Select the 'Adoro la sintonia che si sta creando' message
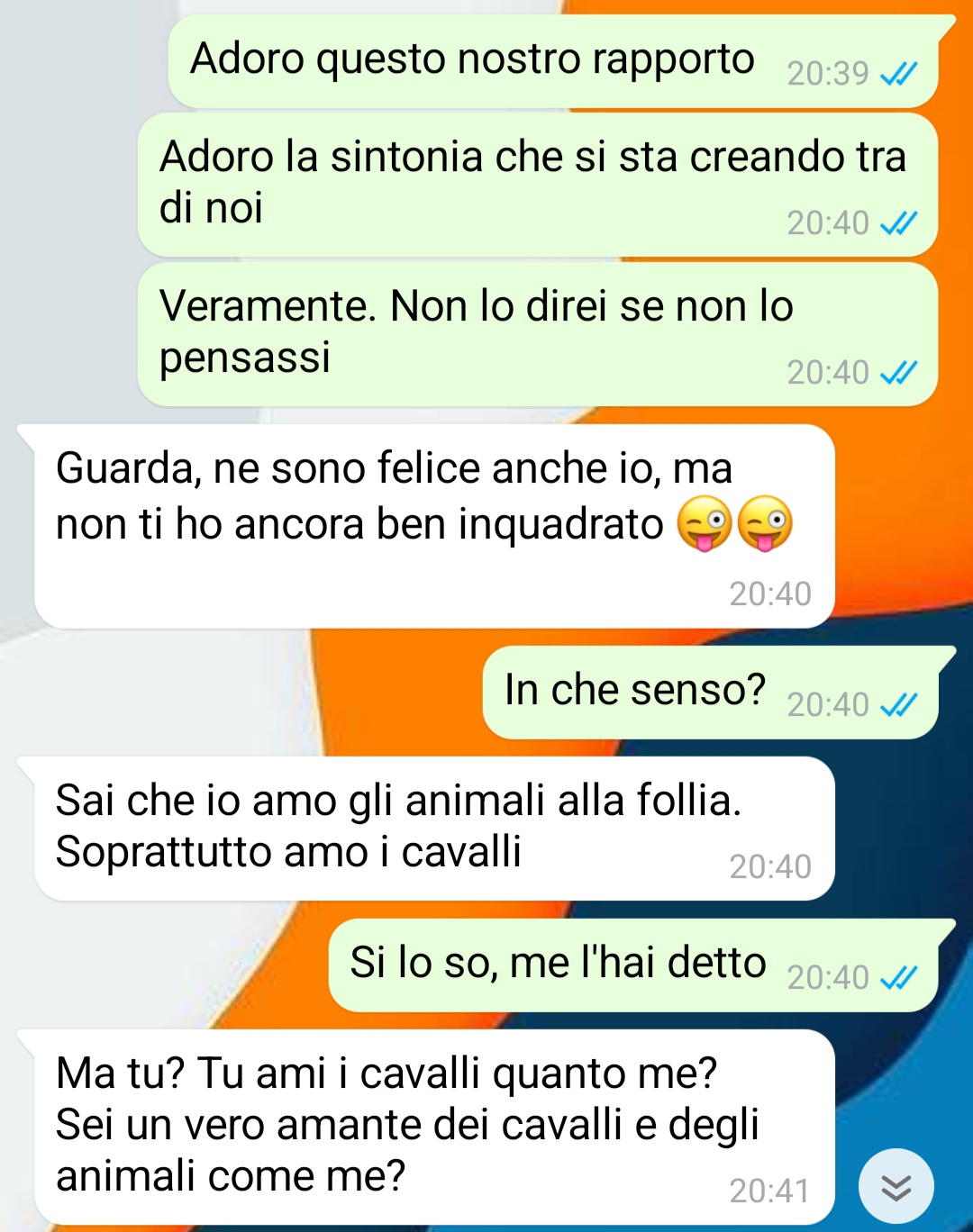This screenshot has height=1232, width=973. pos(538,185)
